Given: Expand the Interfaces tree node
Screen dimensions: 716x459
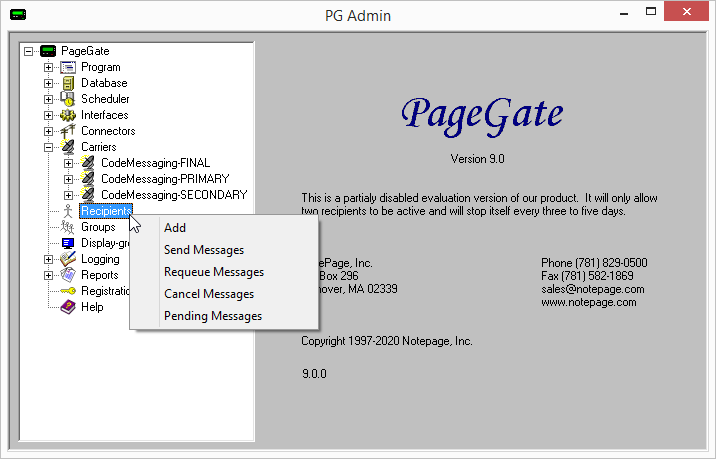Looking at the screenshot, I should (48, 116).
